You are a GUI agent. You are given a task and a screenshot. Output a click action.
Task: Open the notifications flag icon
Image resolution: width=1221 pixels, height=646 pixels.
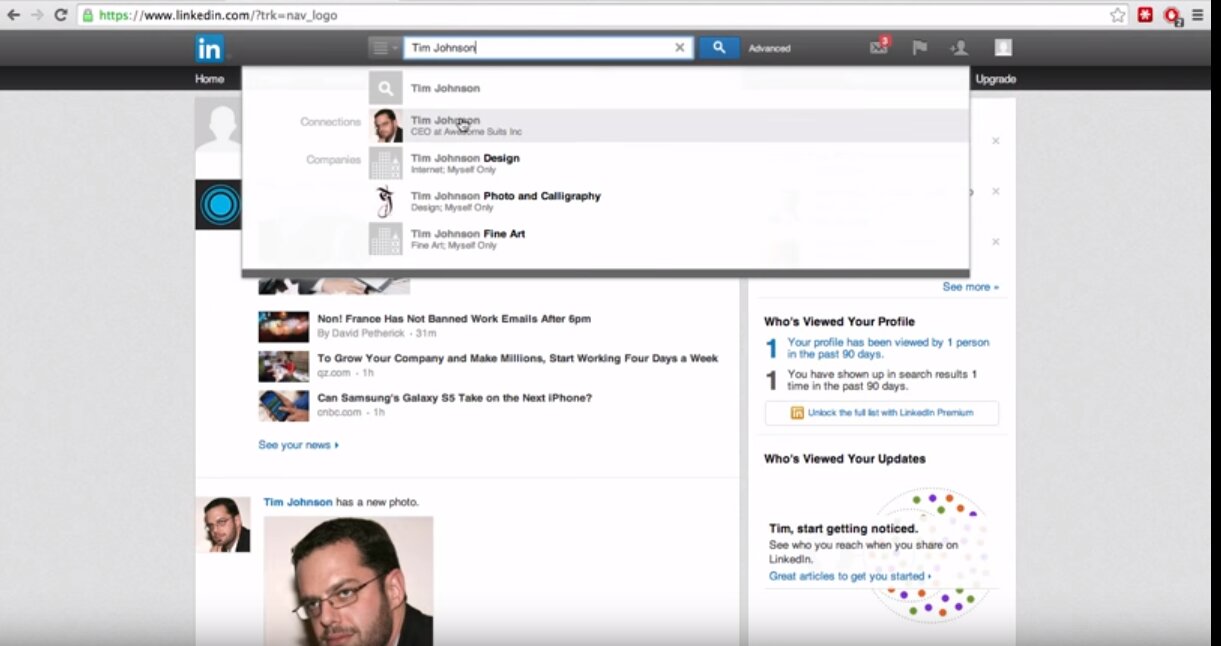click(919, 48)
